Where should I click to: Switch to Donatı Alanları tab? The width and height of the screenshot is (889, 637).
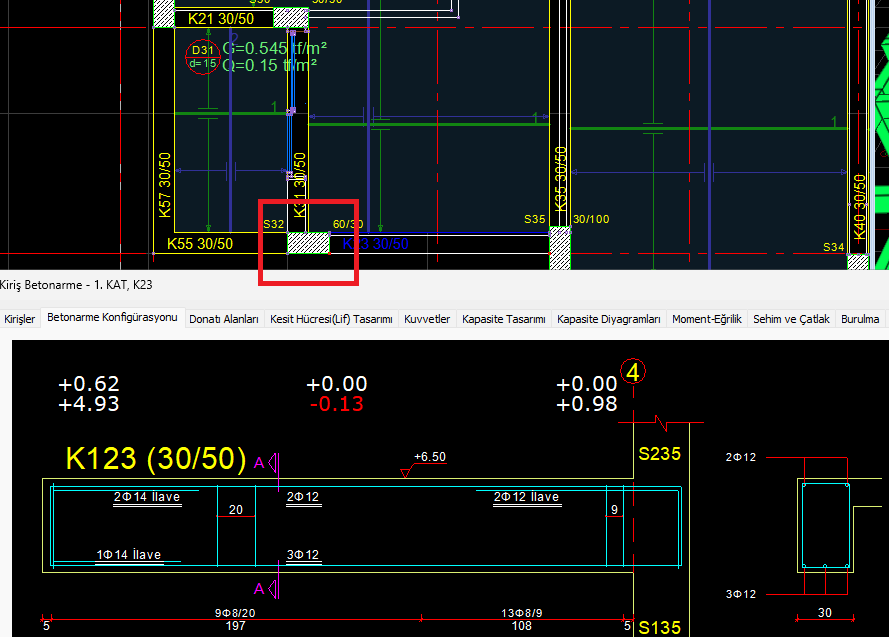coord(224,319)
